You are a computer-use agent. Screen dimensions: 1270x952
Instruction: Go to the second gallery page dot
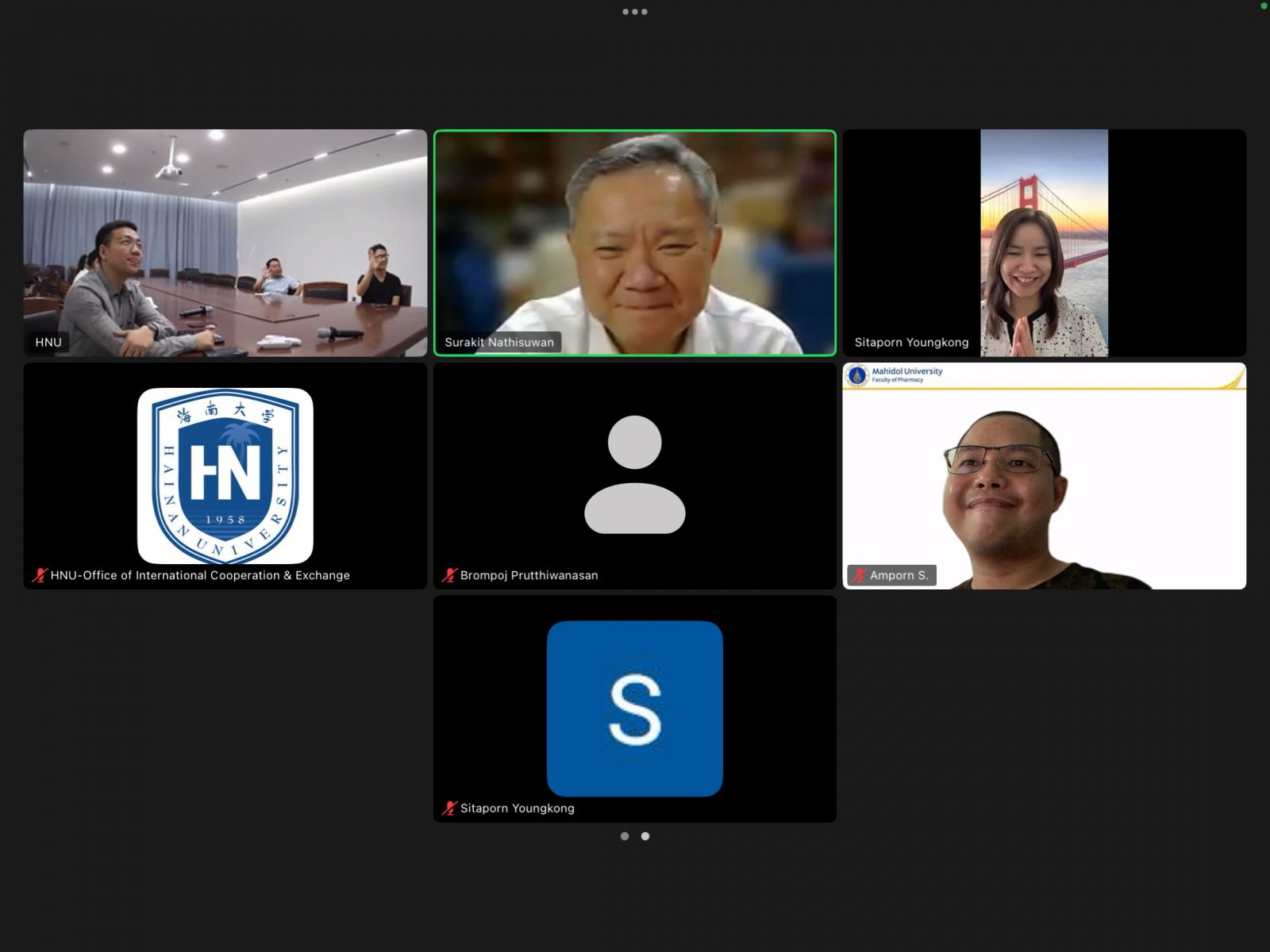point(645,836)
